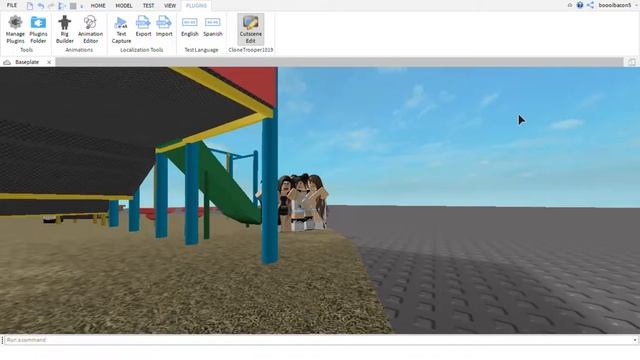Click the New file icon
Viewport: 640px width, 360px height.
30,6
